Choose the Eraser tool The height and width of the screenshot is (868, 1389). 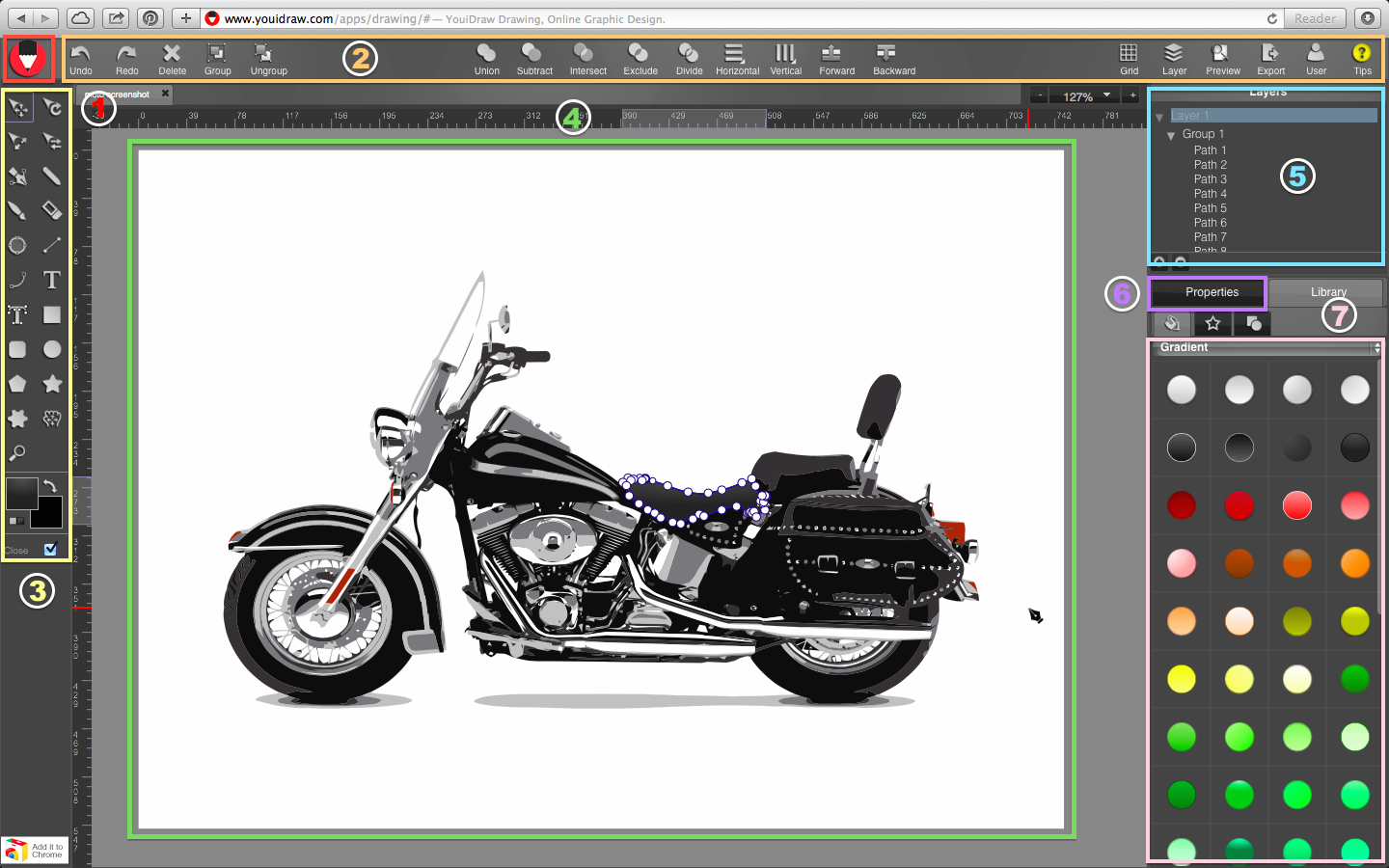point(52,210)
